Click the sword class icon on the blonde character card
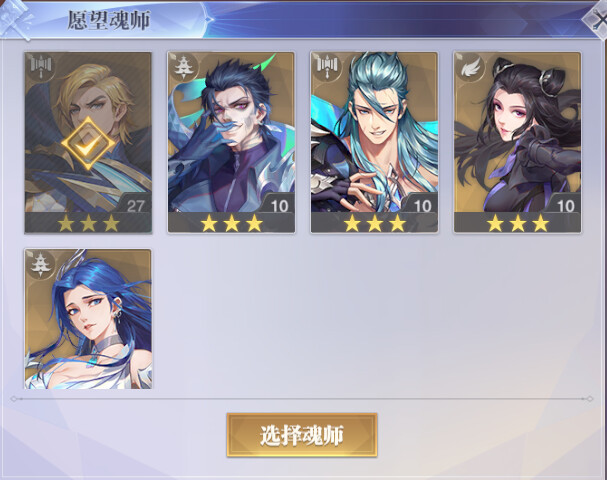Screen dimensions: 607x480 click(x=41, y=67)
